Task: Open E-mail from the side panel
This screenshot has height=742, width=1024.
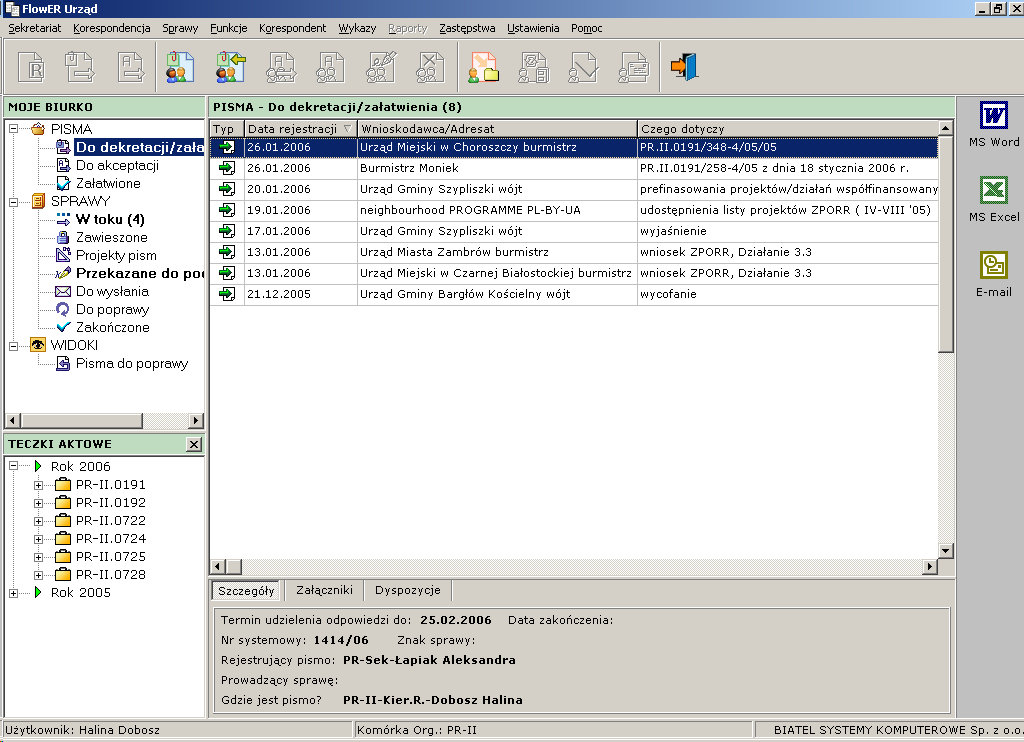Action: 993,274
